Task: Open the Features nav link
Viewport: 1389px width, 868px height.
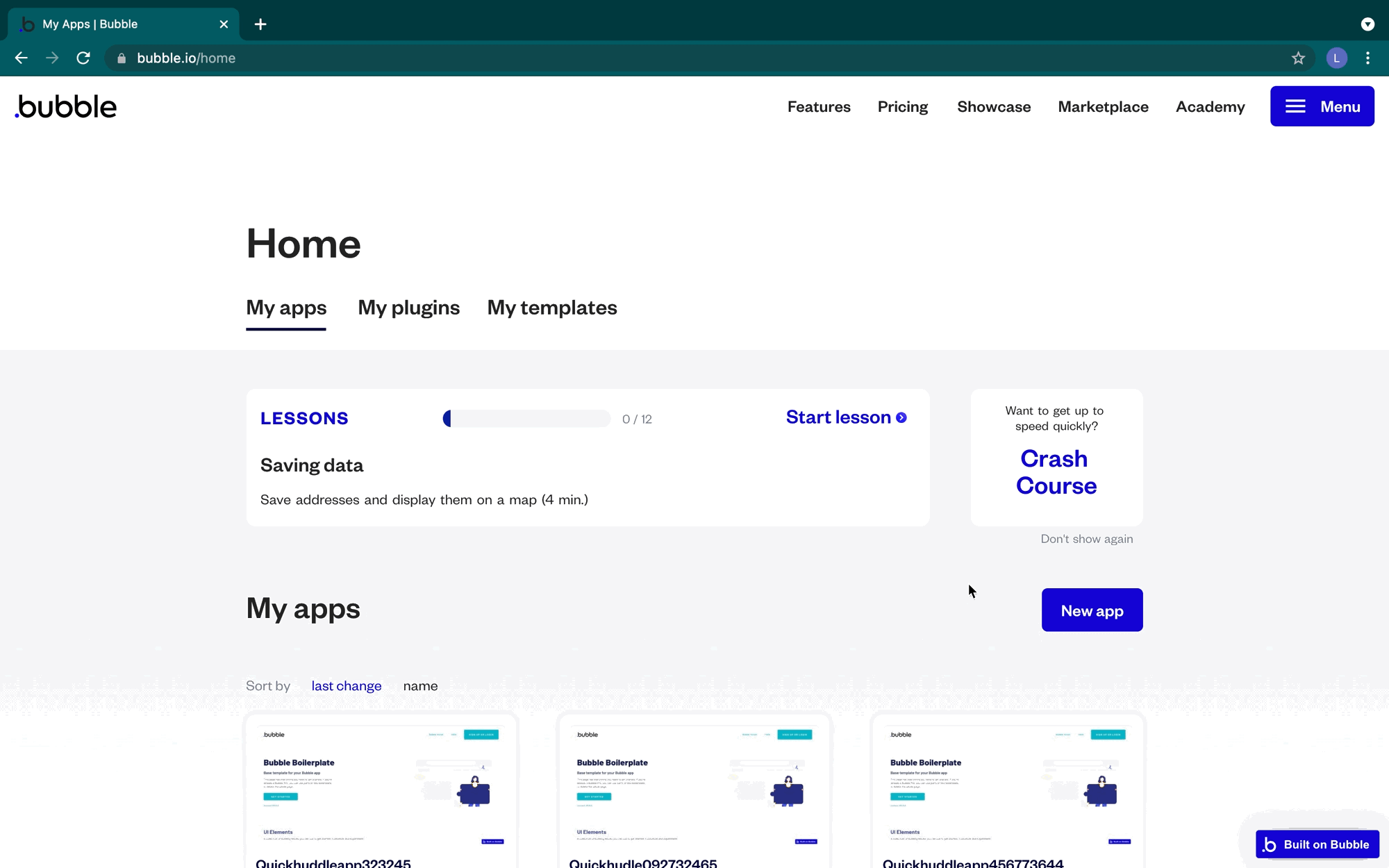Action: click(x=819, y=106)
